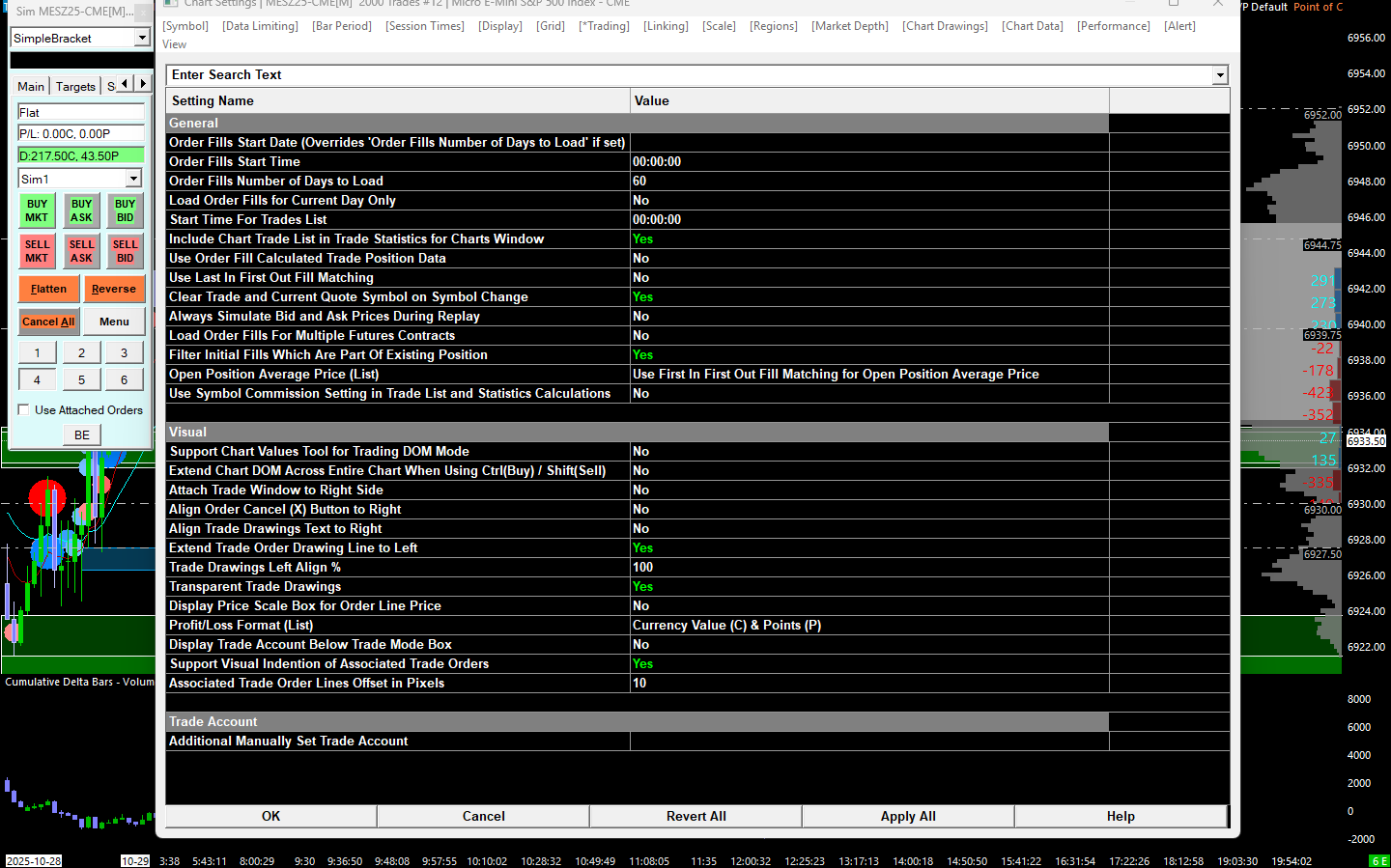Toggle Extend Trade Order Drawing Line to Left
This screenshot has height=868, width=1391.
[x=869, y=547]
